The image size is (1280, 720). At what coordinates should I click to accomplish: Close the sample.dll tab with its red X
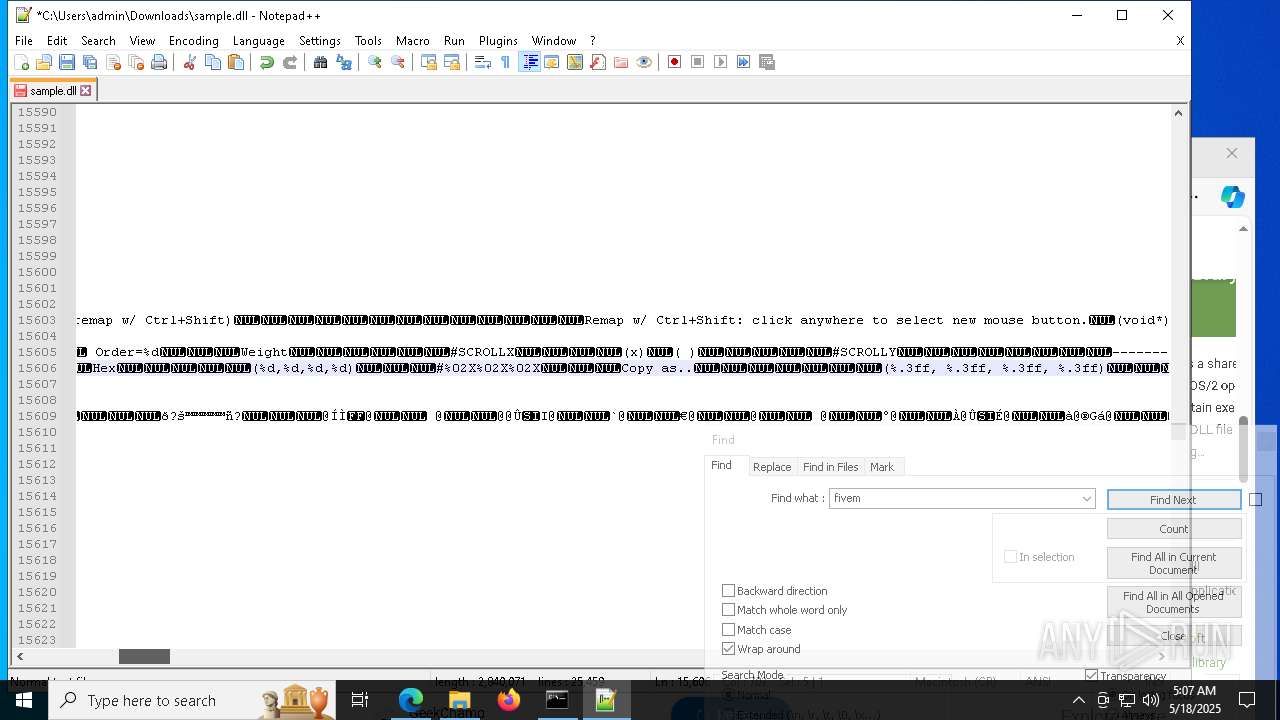coord(86,90)
